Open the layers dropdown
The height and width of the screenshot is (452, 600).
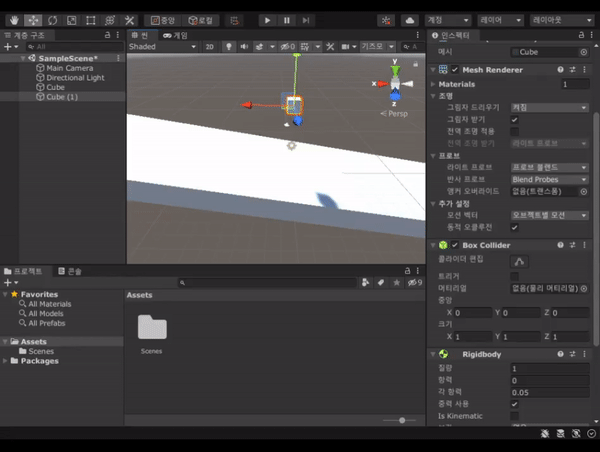501,20
